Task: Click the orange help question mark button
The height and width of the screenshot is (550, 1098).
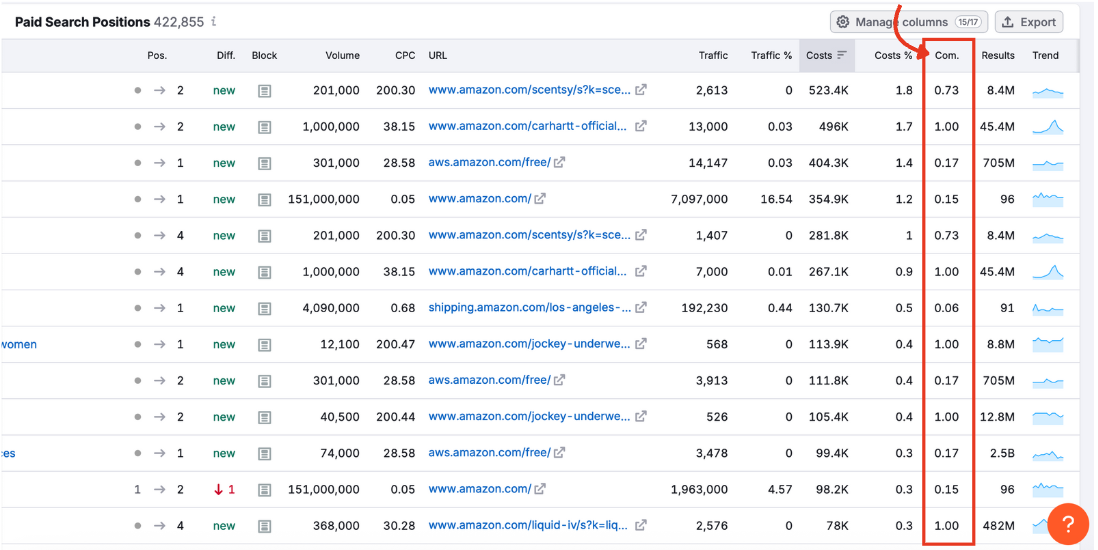Action: pos(1067,524)
